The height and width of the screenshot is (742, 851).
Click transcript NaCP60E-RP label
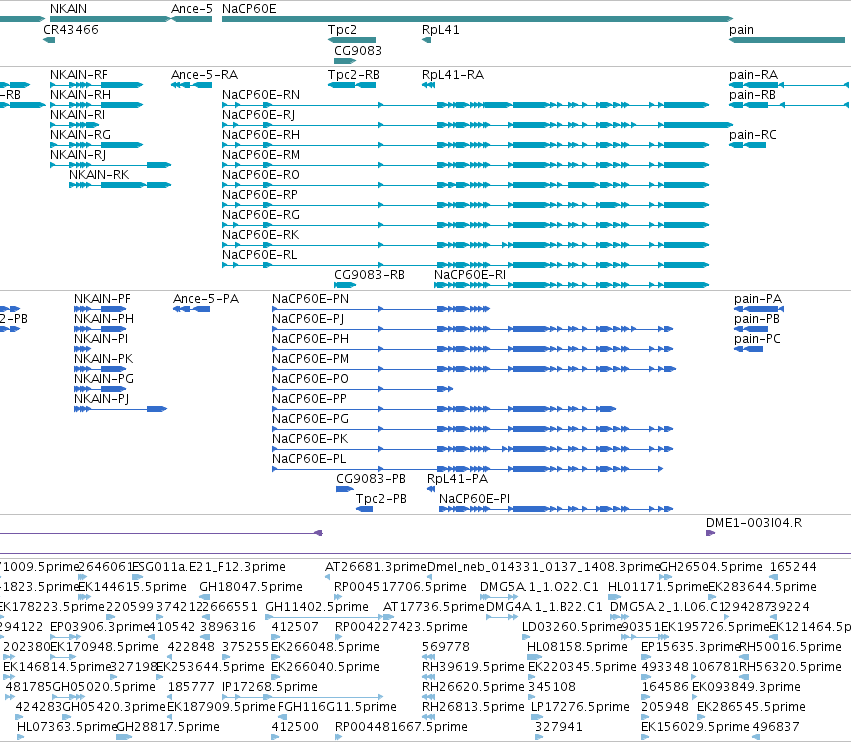tap(260, 195)
